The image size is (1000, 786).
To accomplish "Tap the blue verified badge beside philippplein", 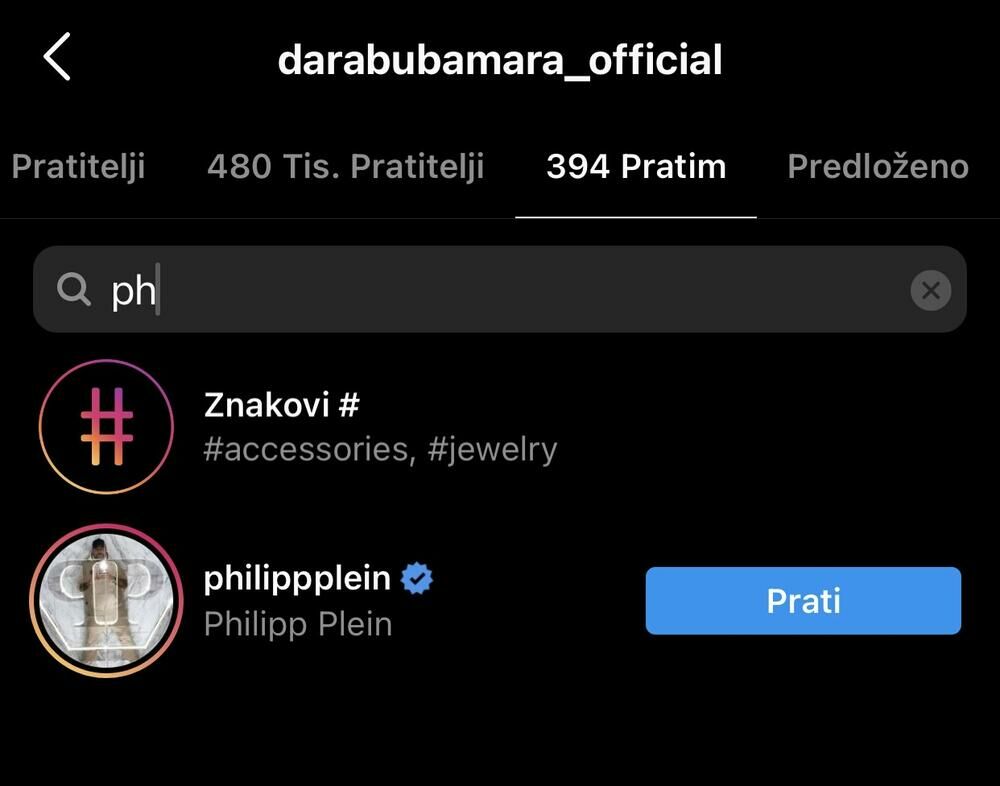I will point(416,579).
